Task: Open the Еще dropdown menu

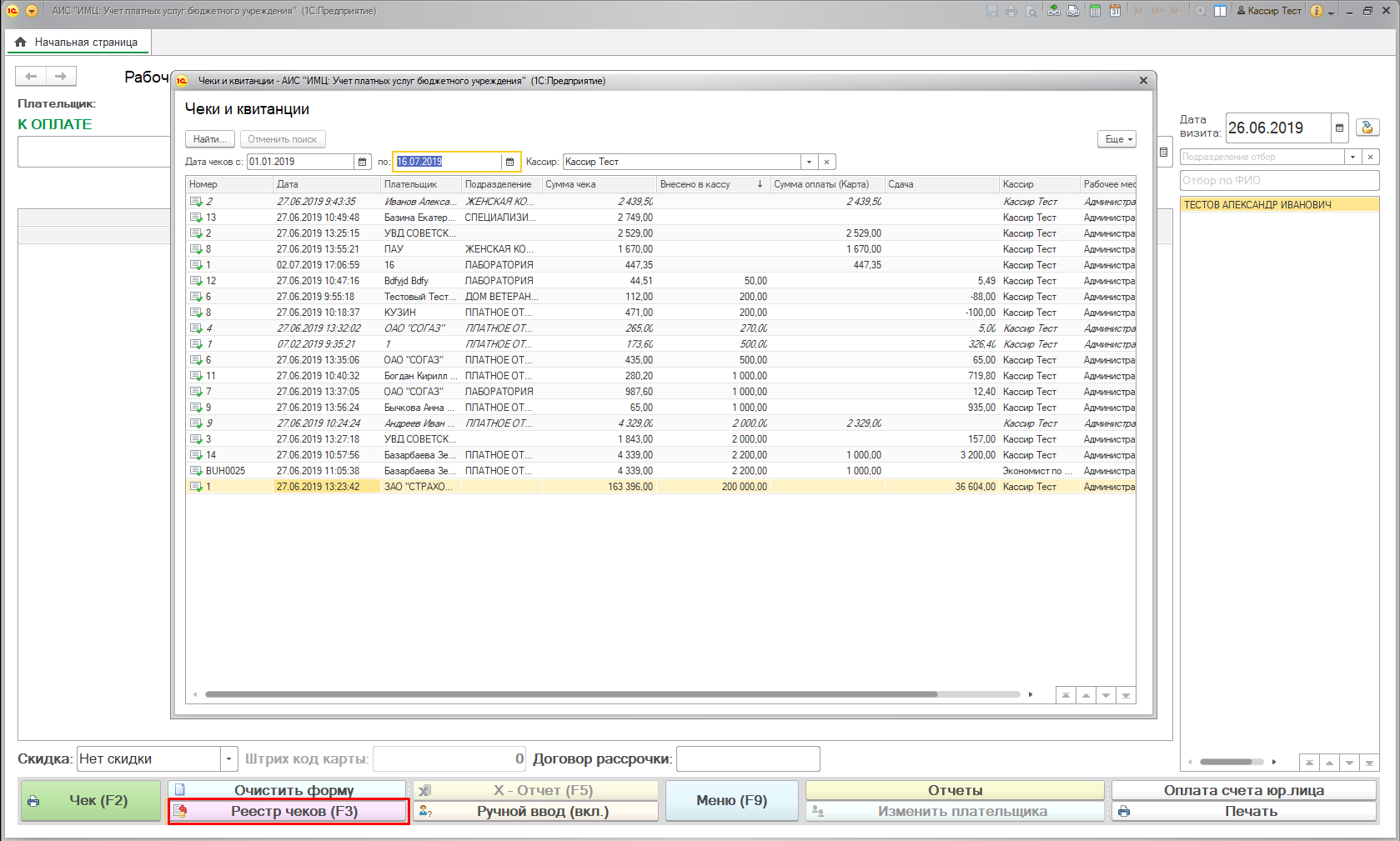Action: [x=1117, y=139]
